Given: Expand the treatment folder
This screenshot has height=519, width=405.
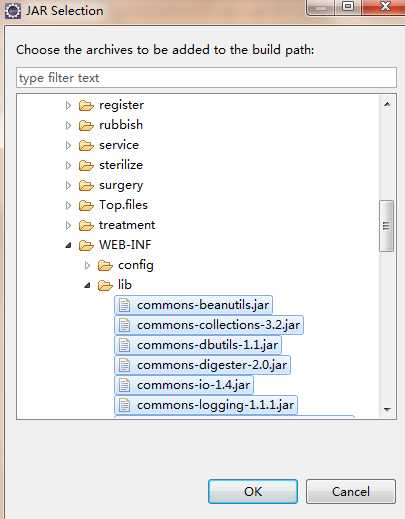Looking at the screenshot, I should [x=68, y=226].
